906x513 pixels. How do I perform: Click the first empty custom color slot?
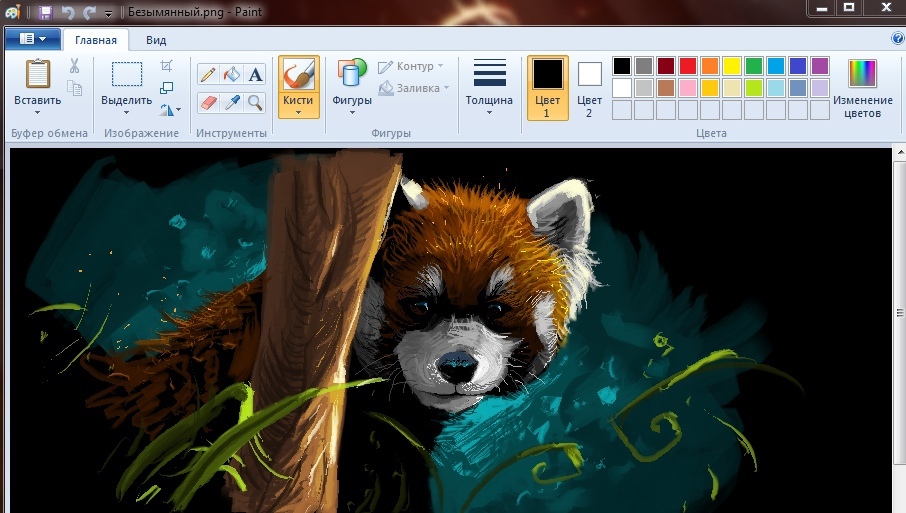point(622,109)
